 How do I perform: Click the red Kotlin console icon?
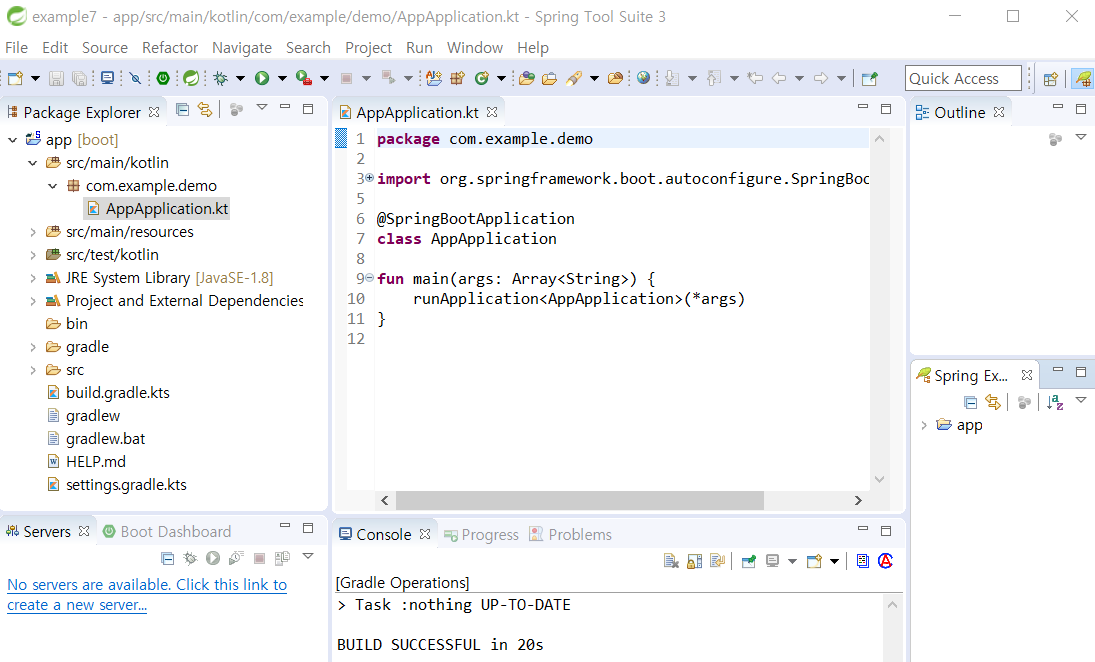pos(885,561)
